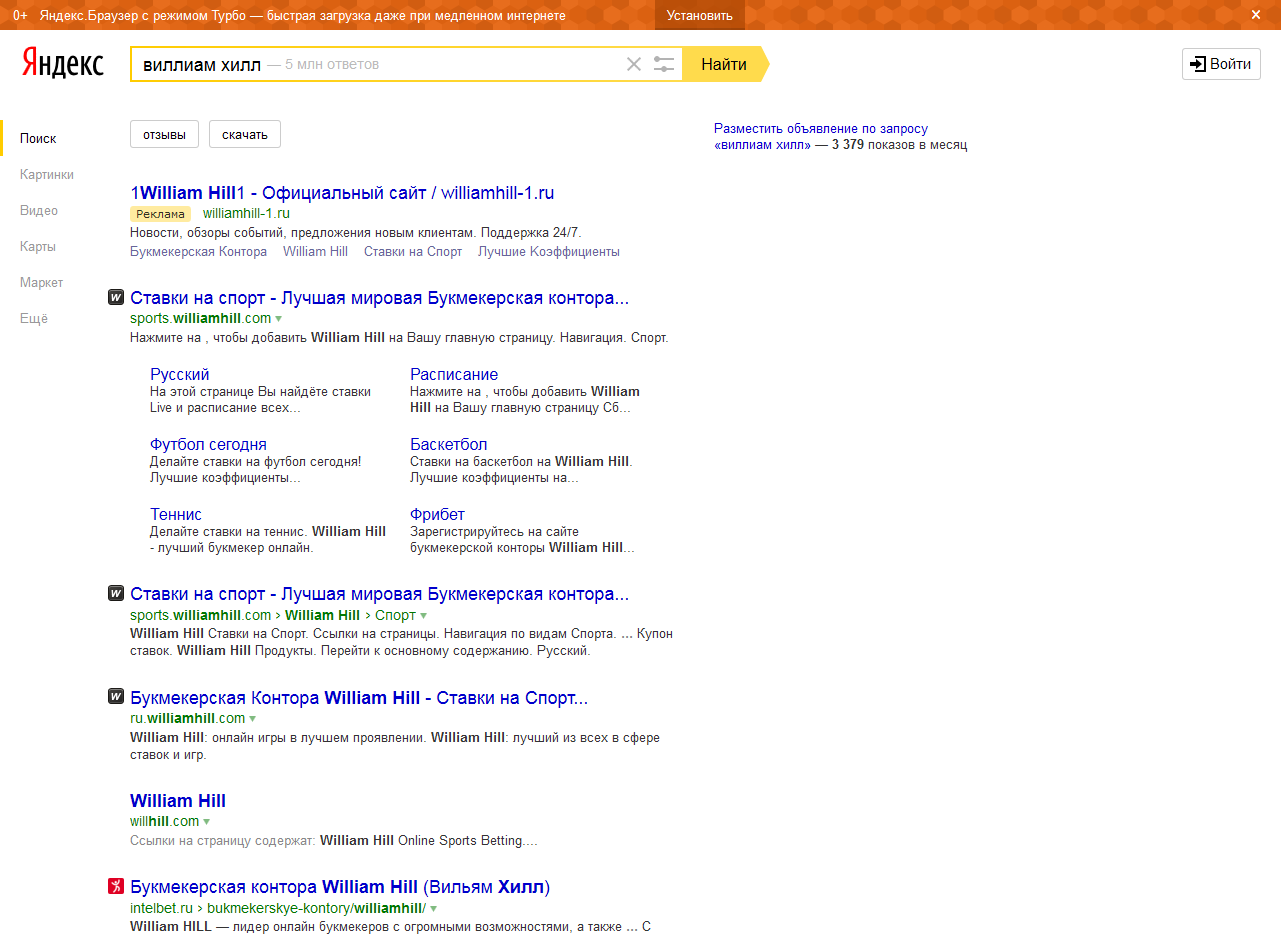Open first "Ставки на спорт - Лучшая мировая" result
Viewport: 1281px width, 935px height.
(380, 298)
